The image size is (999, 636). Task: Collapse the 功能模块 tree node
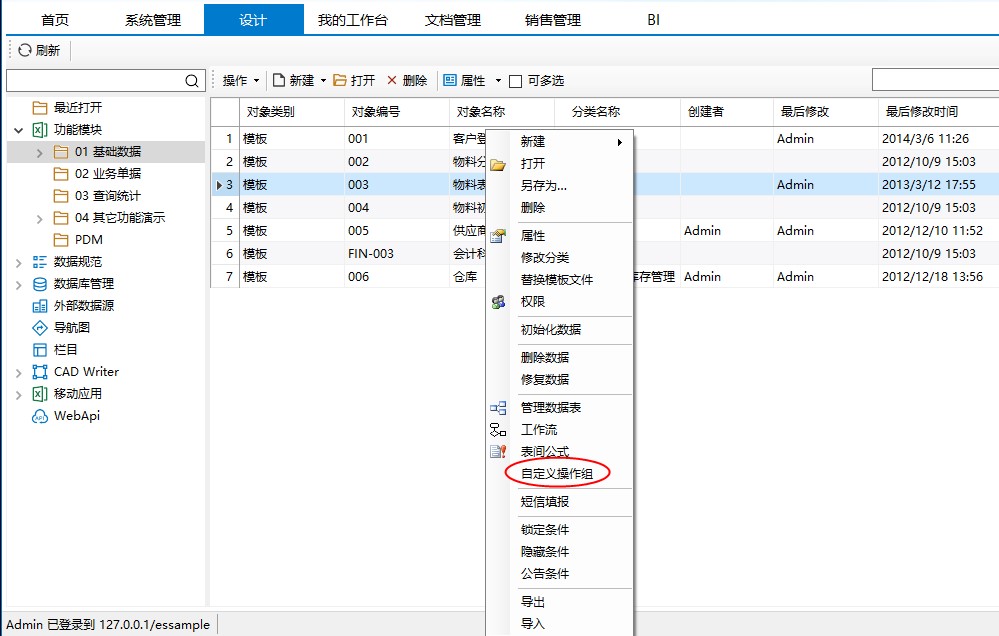coord(19,130)
